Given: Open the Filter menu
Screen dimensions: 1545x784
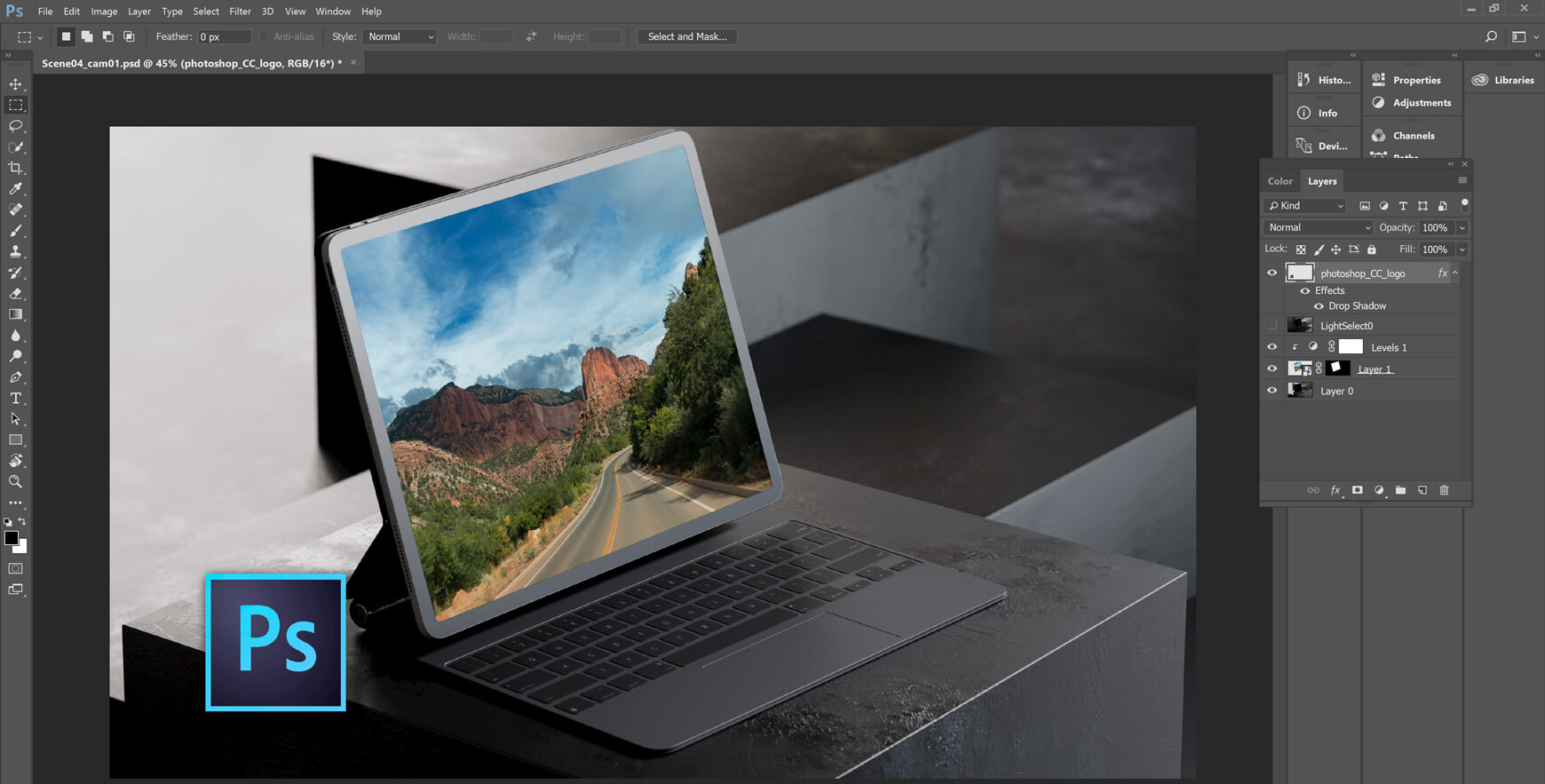Looking at the screenshot, I should 240,12.
